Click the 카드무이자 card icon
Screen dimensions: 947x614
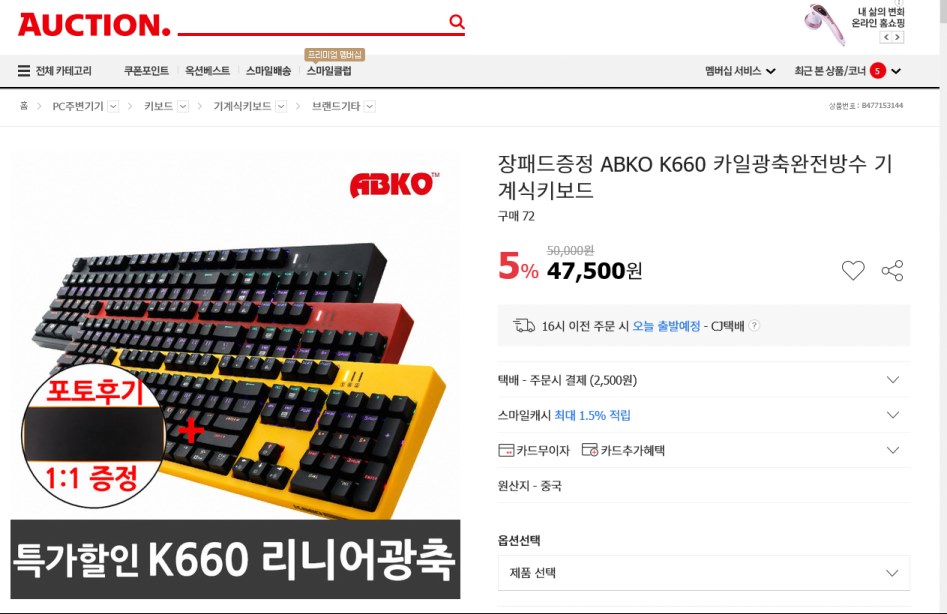(506, 450)
